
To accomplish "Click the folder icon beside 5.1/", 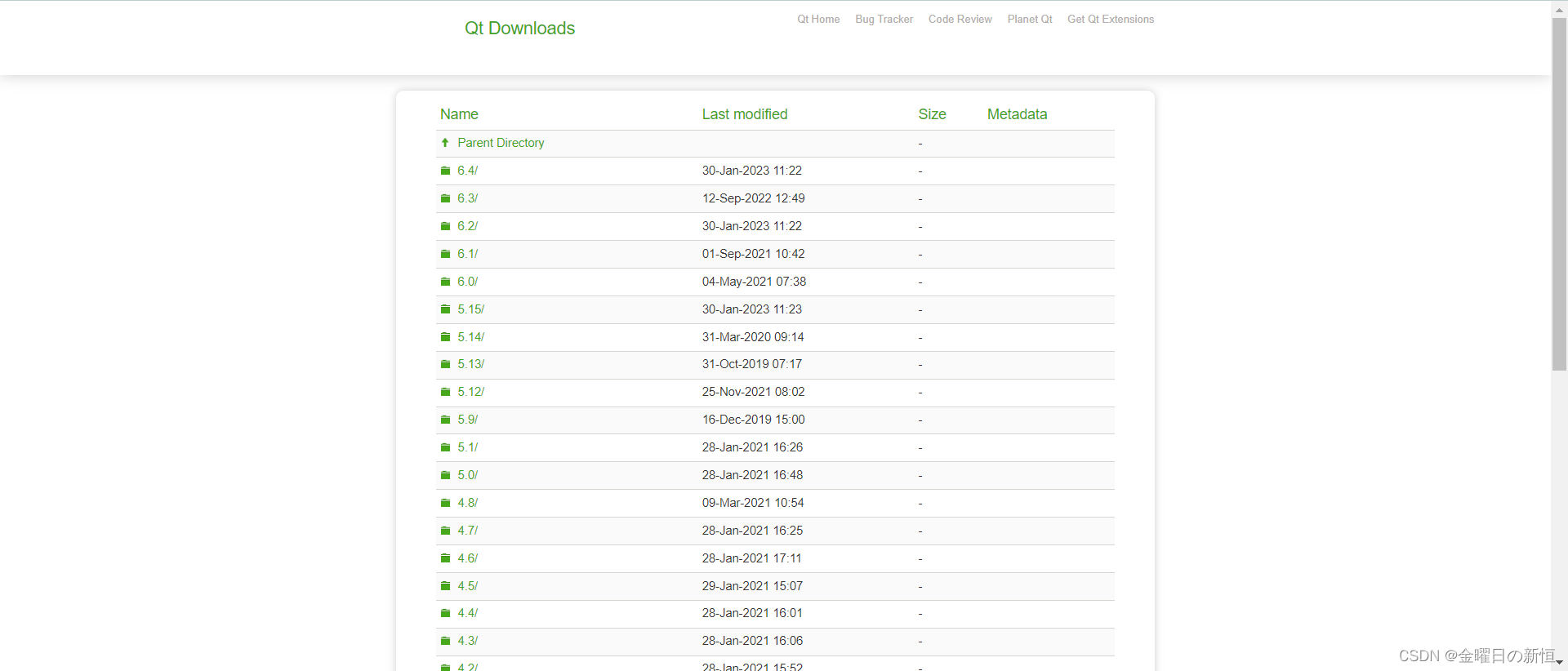I will [445, 447].
